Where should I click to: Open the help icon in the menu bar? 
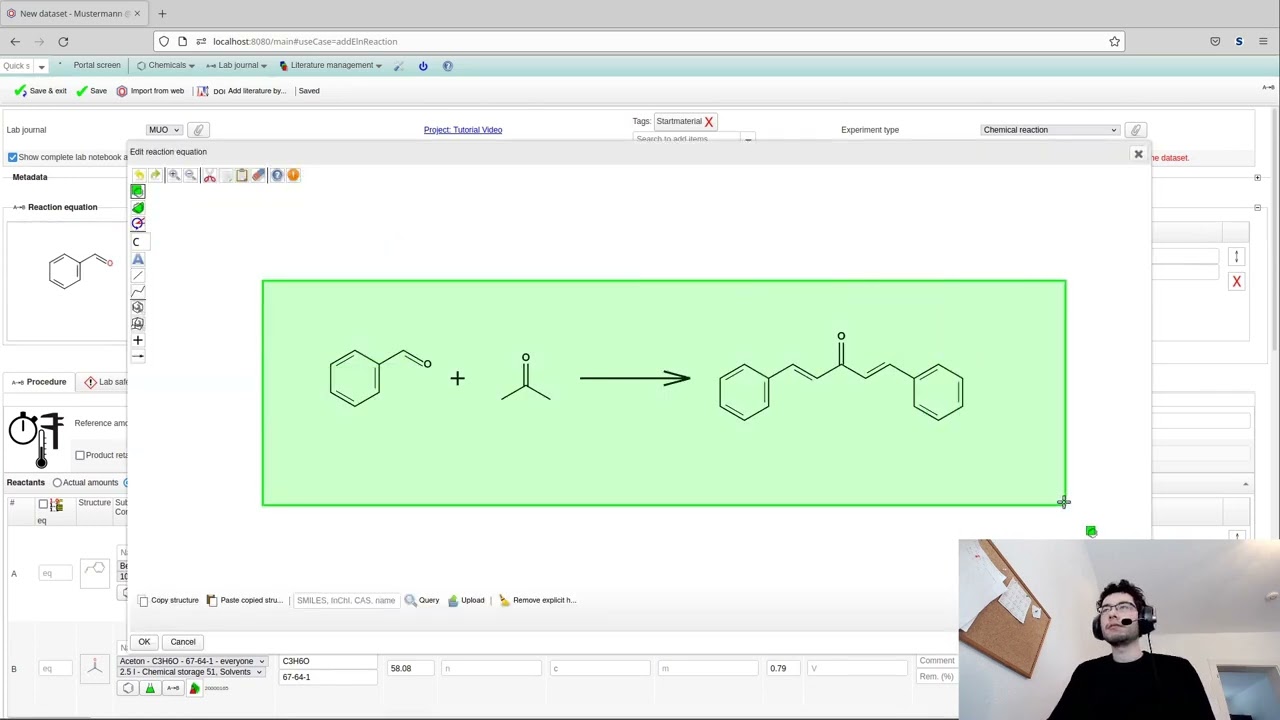[x=447, y=66]
